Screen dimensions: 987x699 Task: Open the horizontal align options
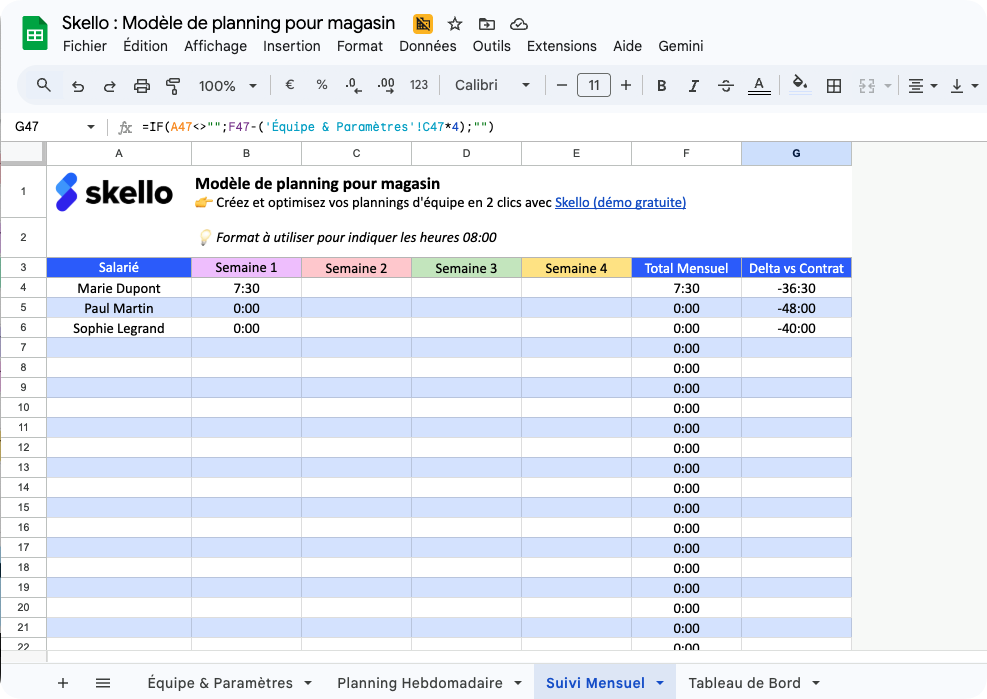(x=920, y=86)
